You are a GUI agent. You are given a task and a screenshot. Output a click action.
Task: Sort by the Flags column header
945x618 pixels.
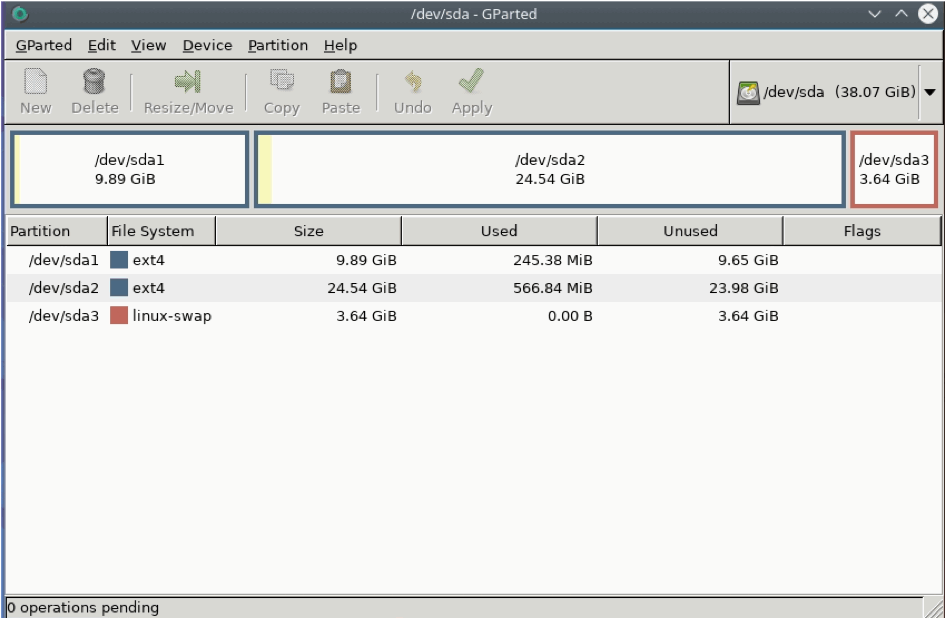(862, 231)
